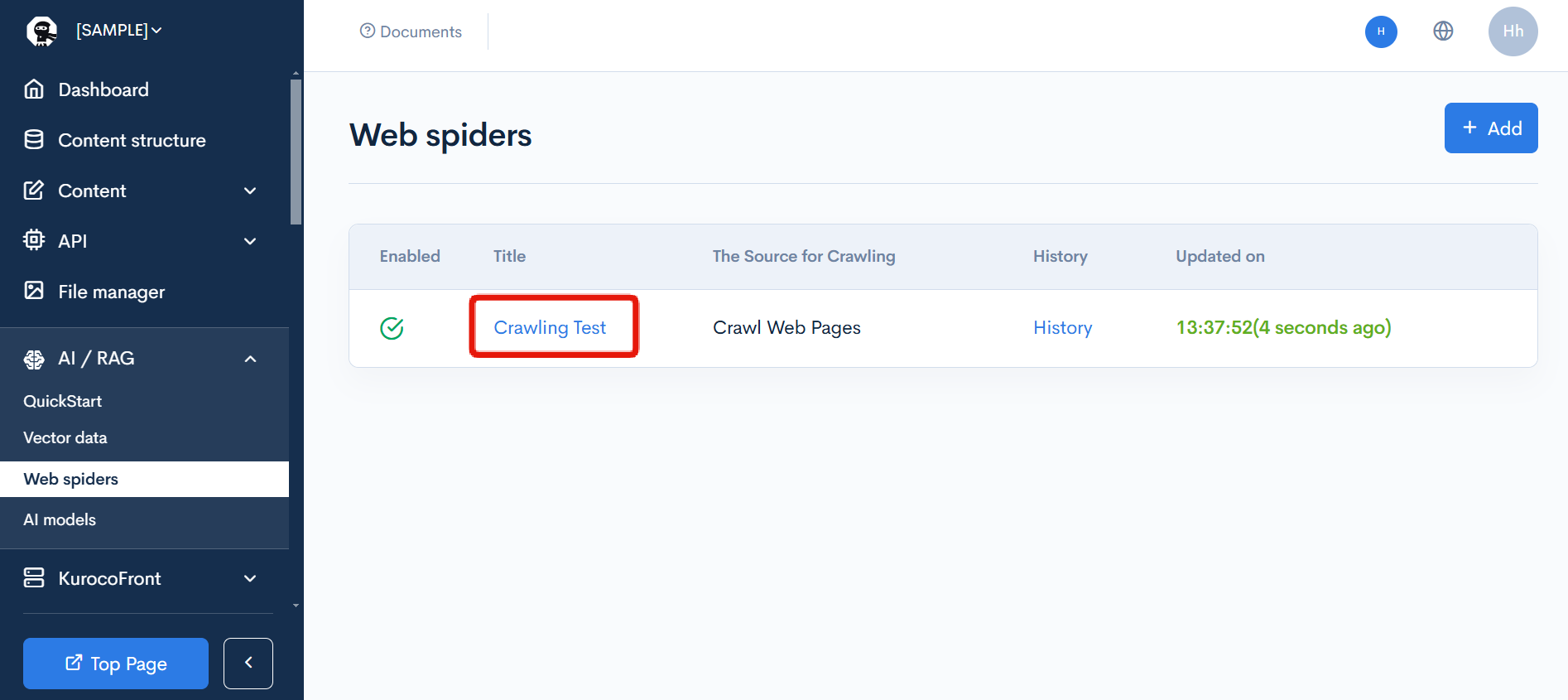1568x700 pixels.
Task: Click the Add button
Action: pyautogui.click(x=1490, y=128)
